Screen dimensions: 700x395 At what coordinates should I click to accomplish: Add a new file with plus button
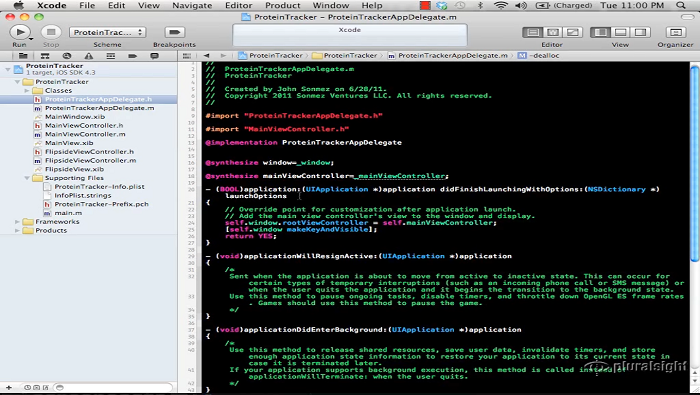click(x=9, y=387)
